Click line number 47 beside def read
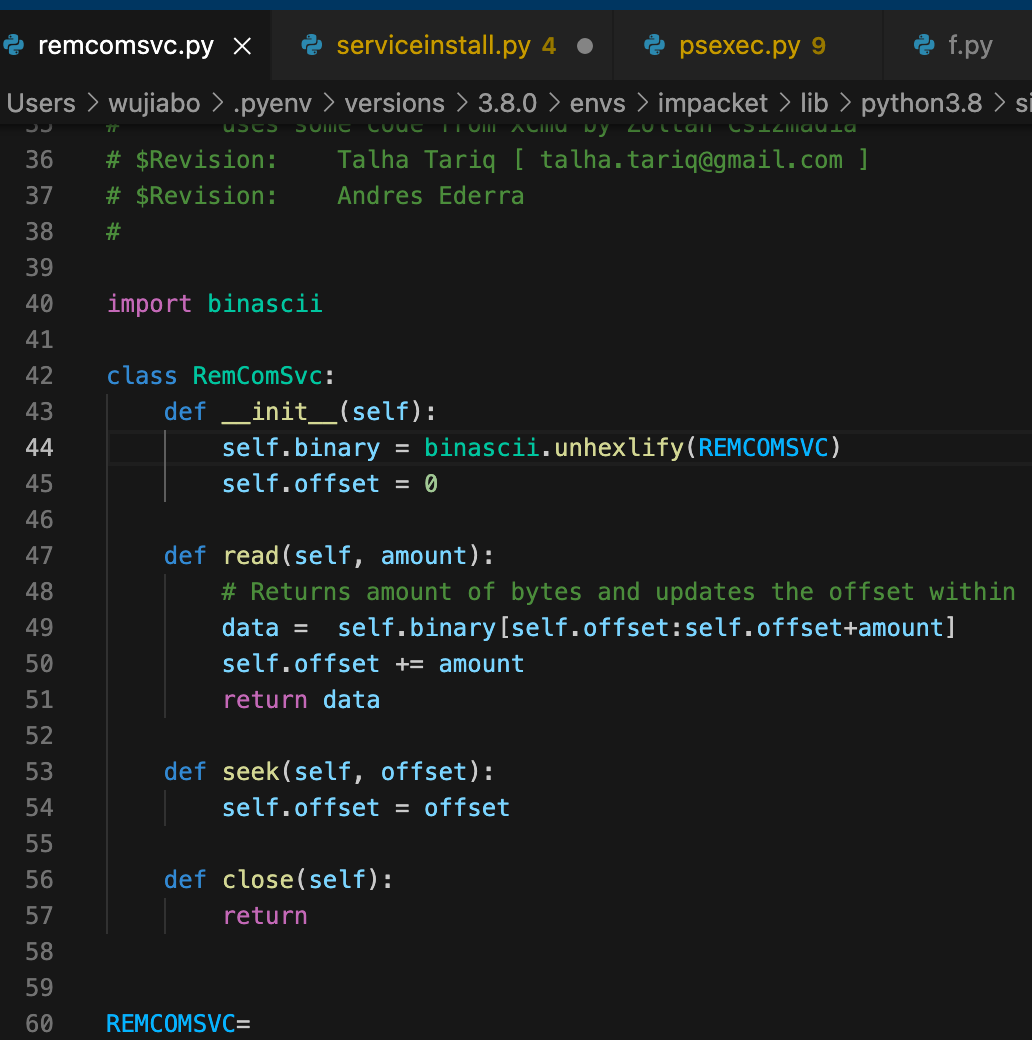This screenshot has height=1040, width=1032. click(39, 556)
